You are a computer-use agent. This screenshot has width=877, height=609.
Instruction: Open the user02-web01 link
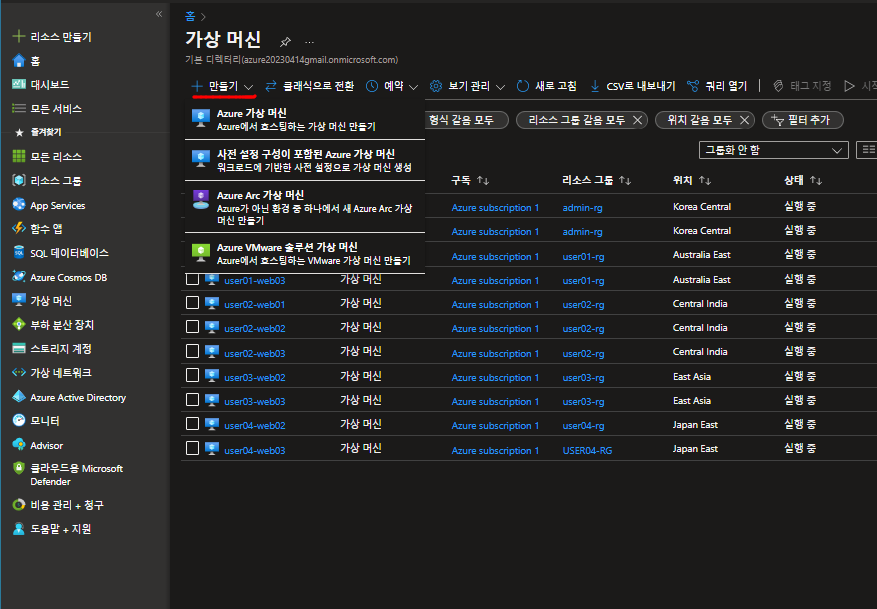click(x=254, y=305)
